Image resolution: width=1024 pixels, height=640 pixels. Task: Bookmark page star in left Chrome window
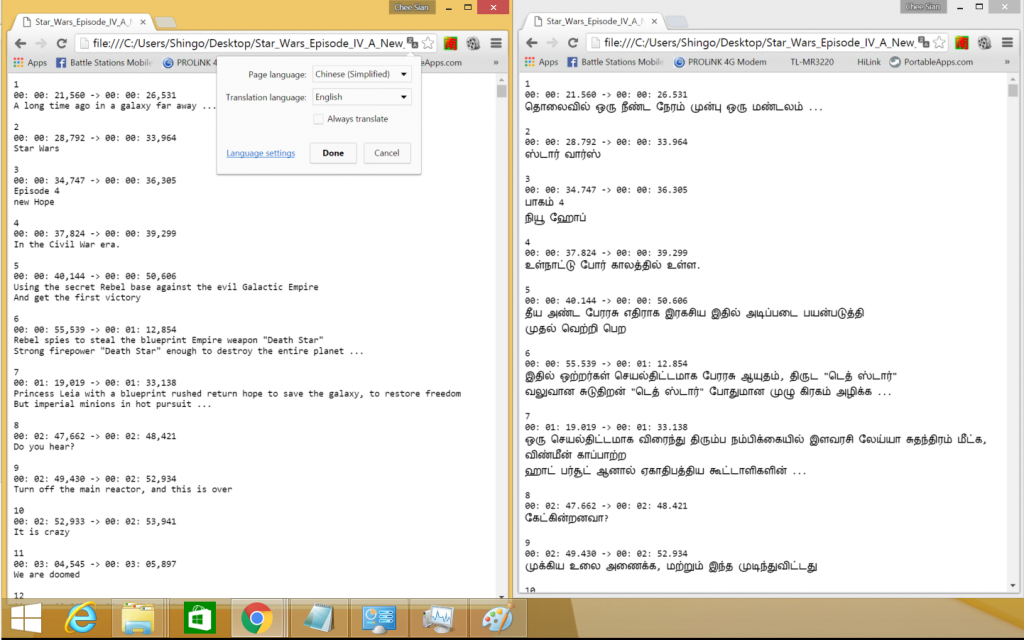click(428, 43)
